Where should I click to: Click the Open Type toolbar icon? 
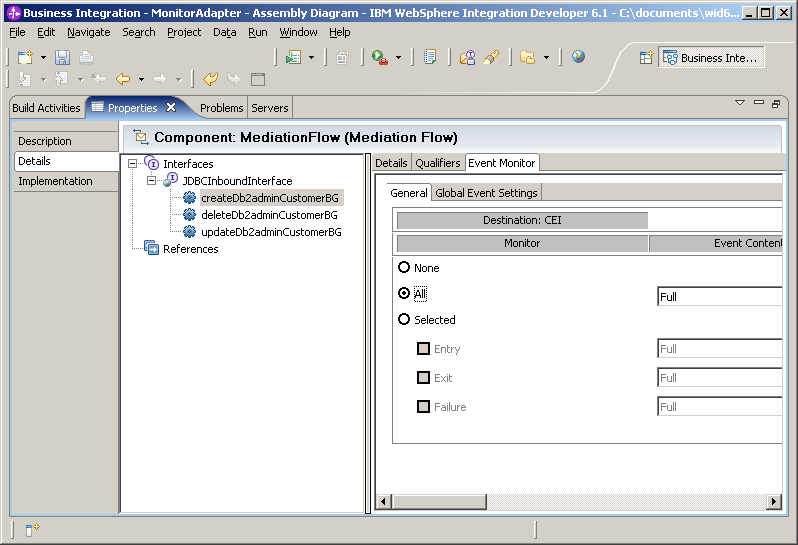tap(467, 58)
